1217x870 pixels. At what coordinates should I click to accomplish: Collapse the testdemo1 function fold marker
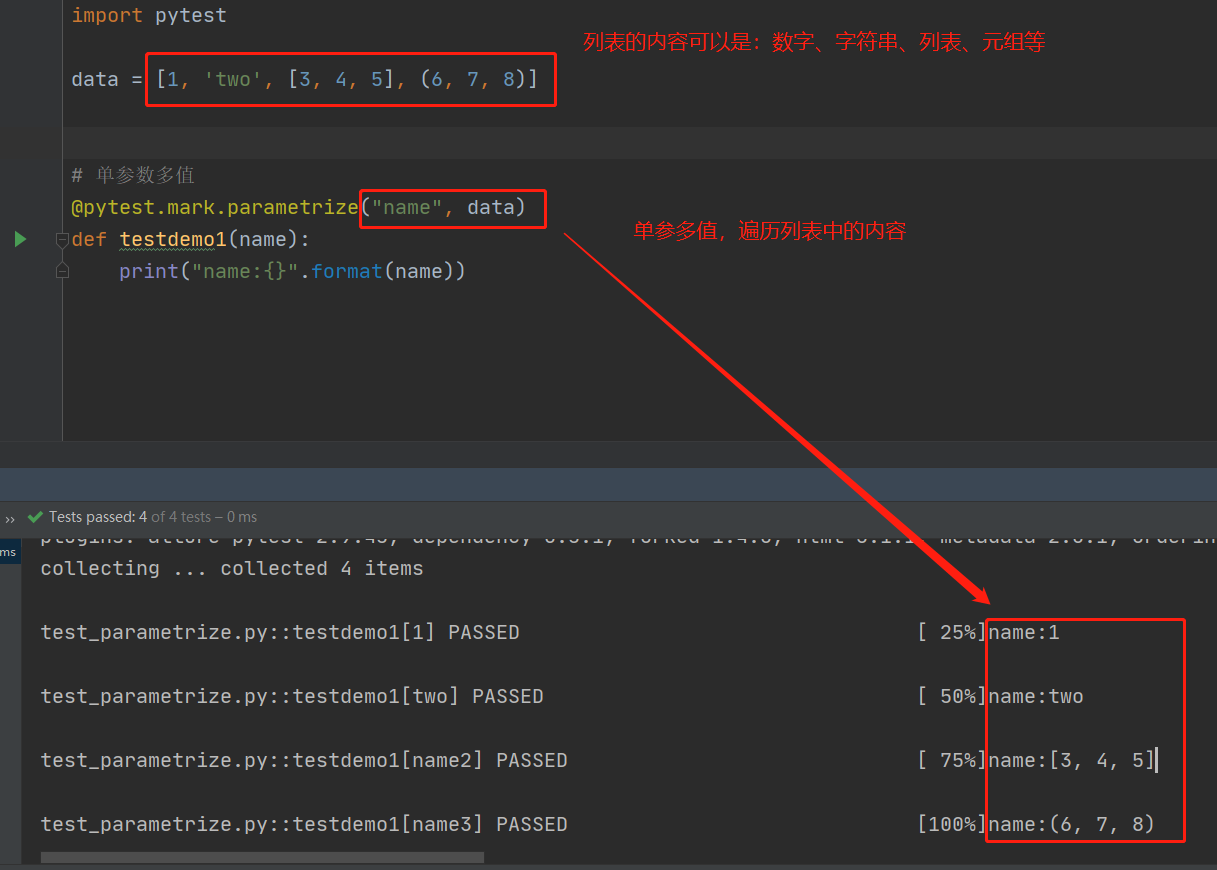point(62,240)
